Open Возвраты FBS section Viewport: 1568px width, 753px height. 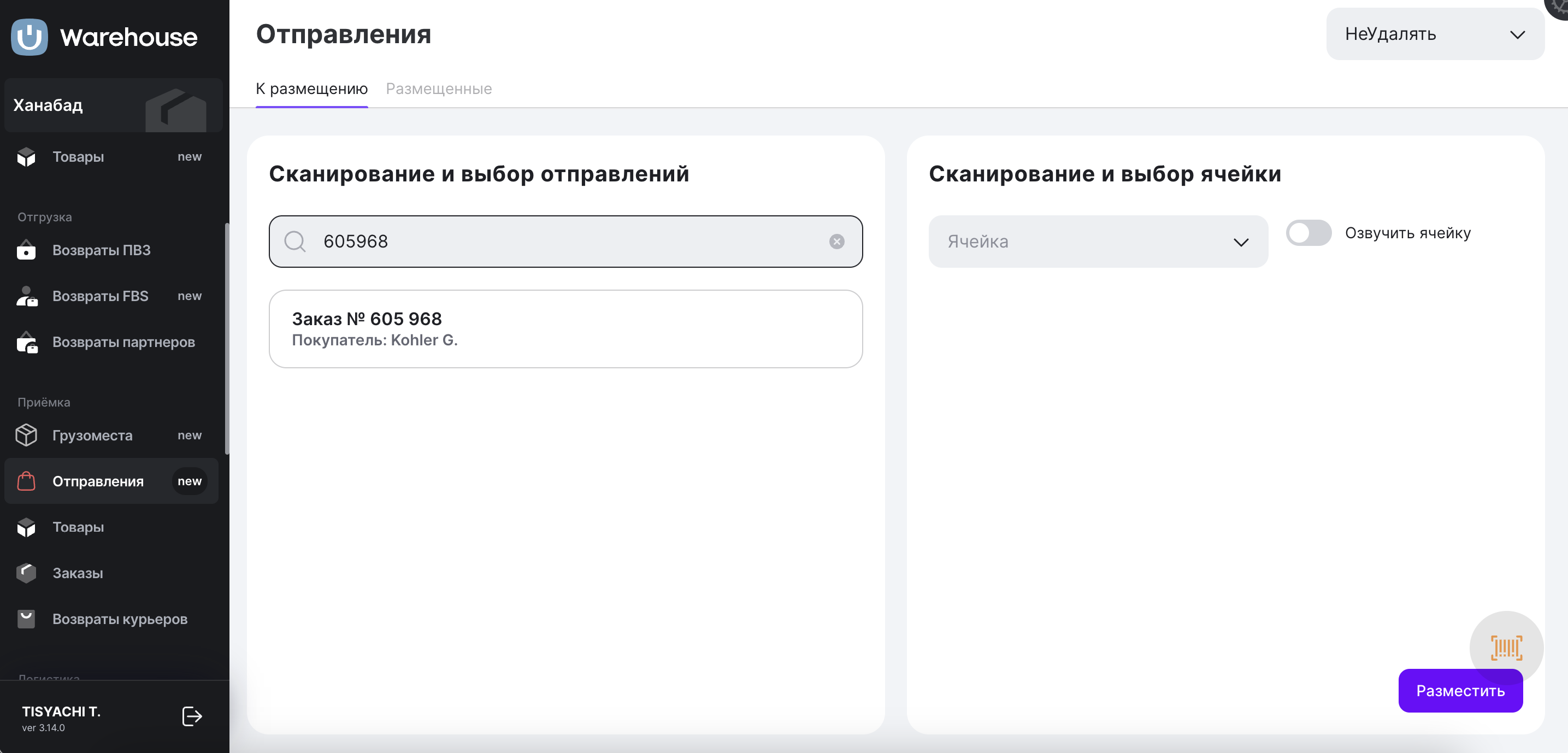click(x=100, y=296)
